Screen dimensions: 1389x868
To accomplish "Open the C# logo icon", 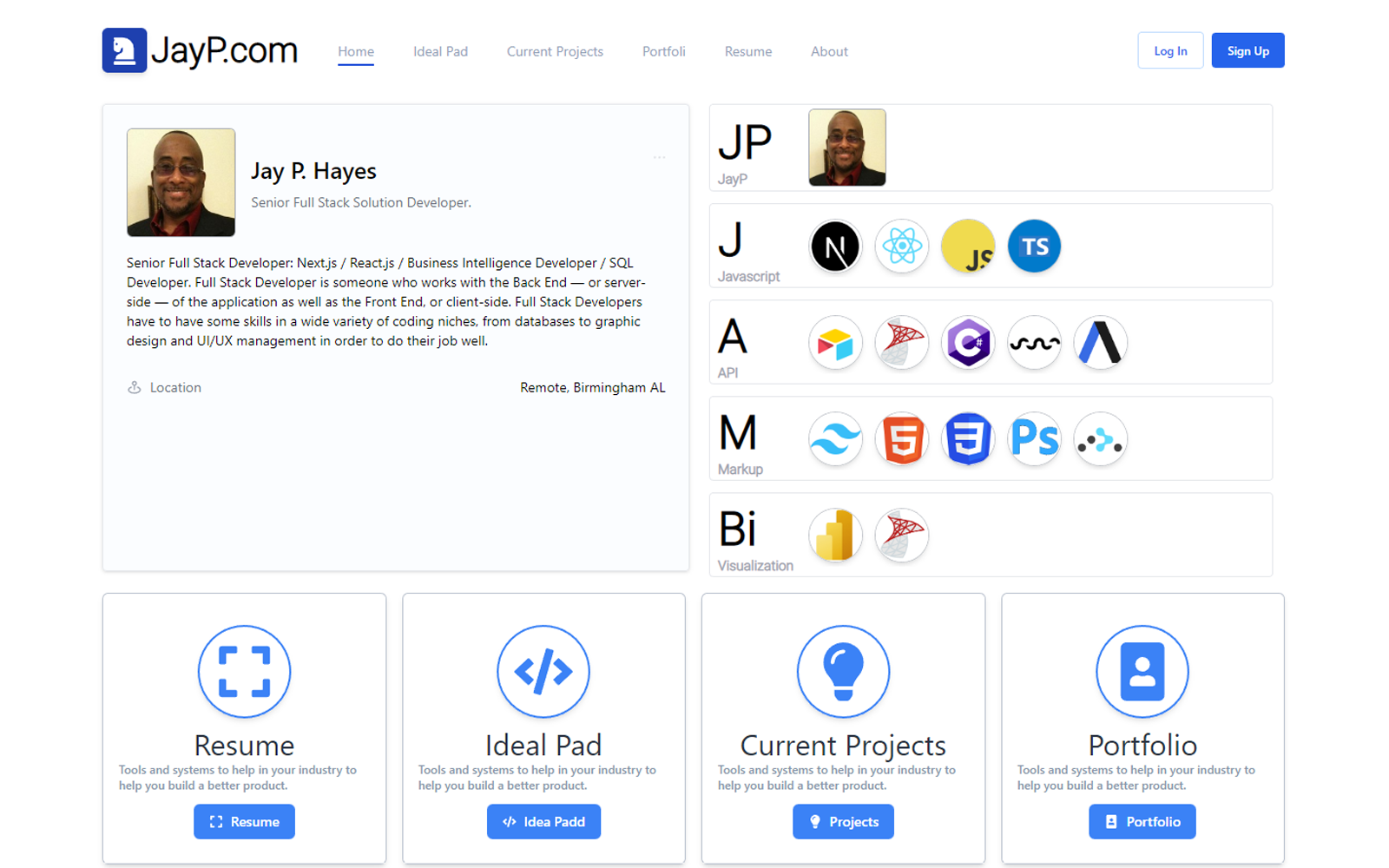I will 968,343.
